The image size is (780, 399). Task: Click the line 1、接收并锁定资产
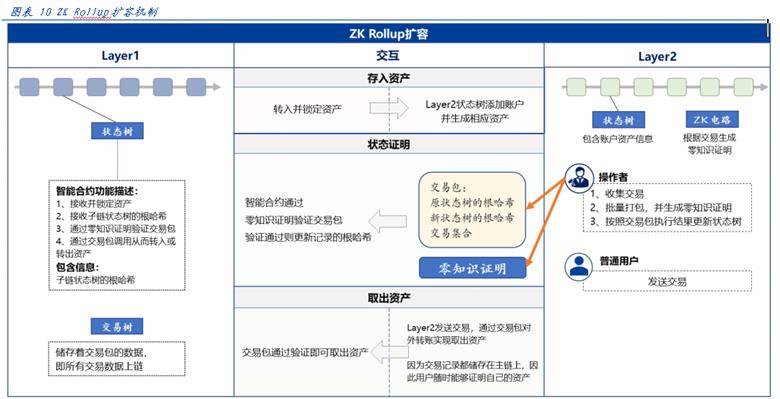(94, 203)
